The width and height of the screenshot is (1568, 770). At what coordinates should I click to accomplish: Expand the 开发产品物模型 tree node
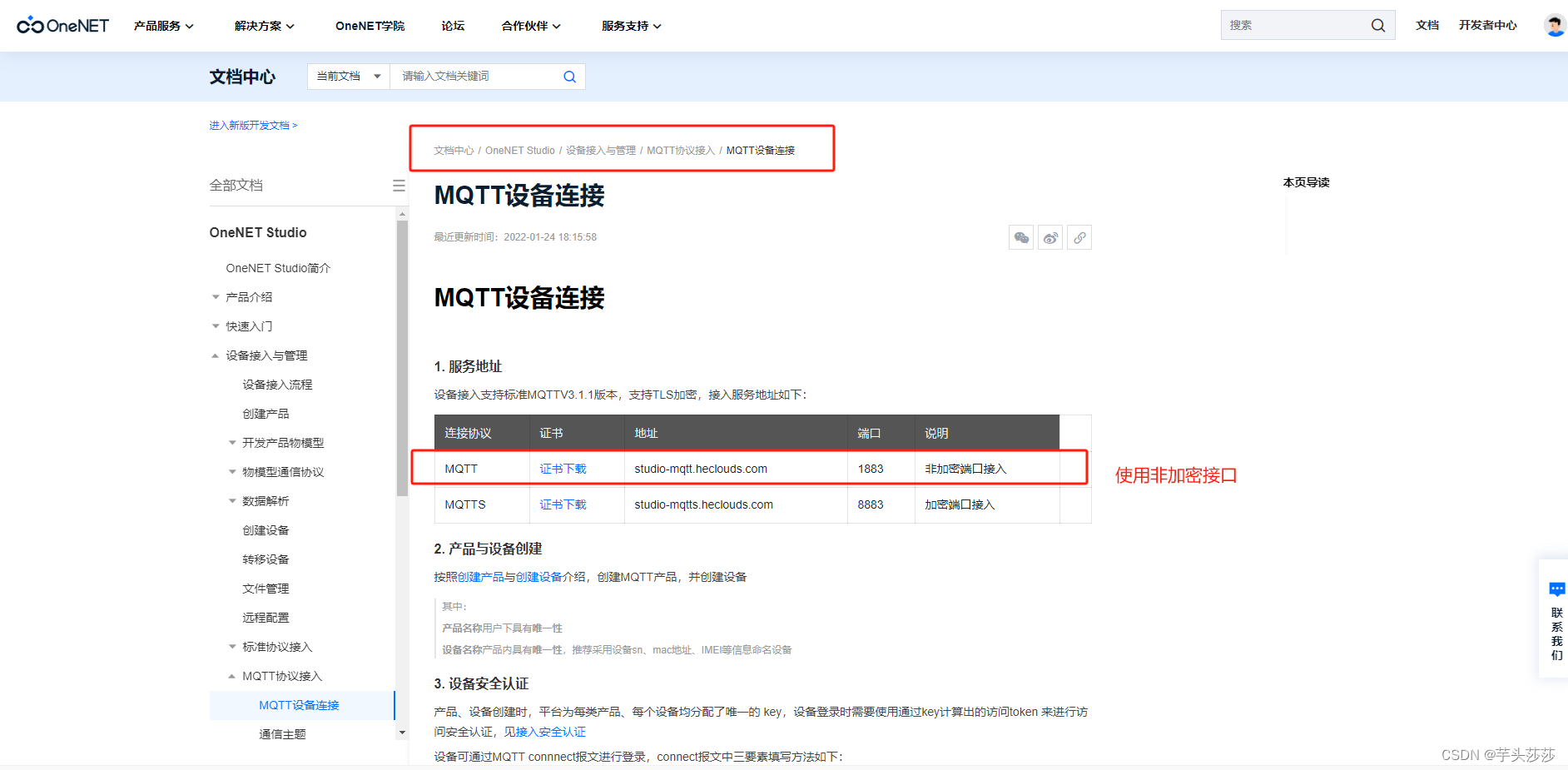pos(232,443)
